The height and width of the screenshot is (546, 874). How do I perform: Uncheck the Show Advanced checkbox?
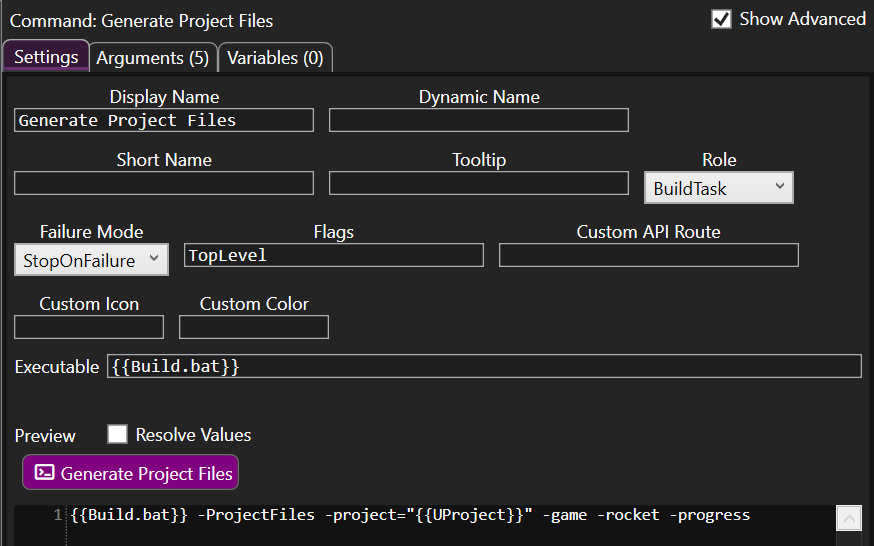point(721,19)
